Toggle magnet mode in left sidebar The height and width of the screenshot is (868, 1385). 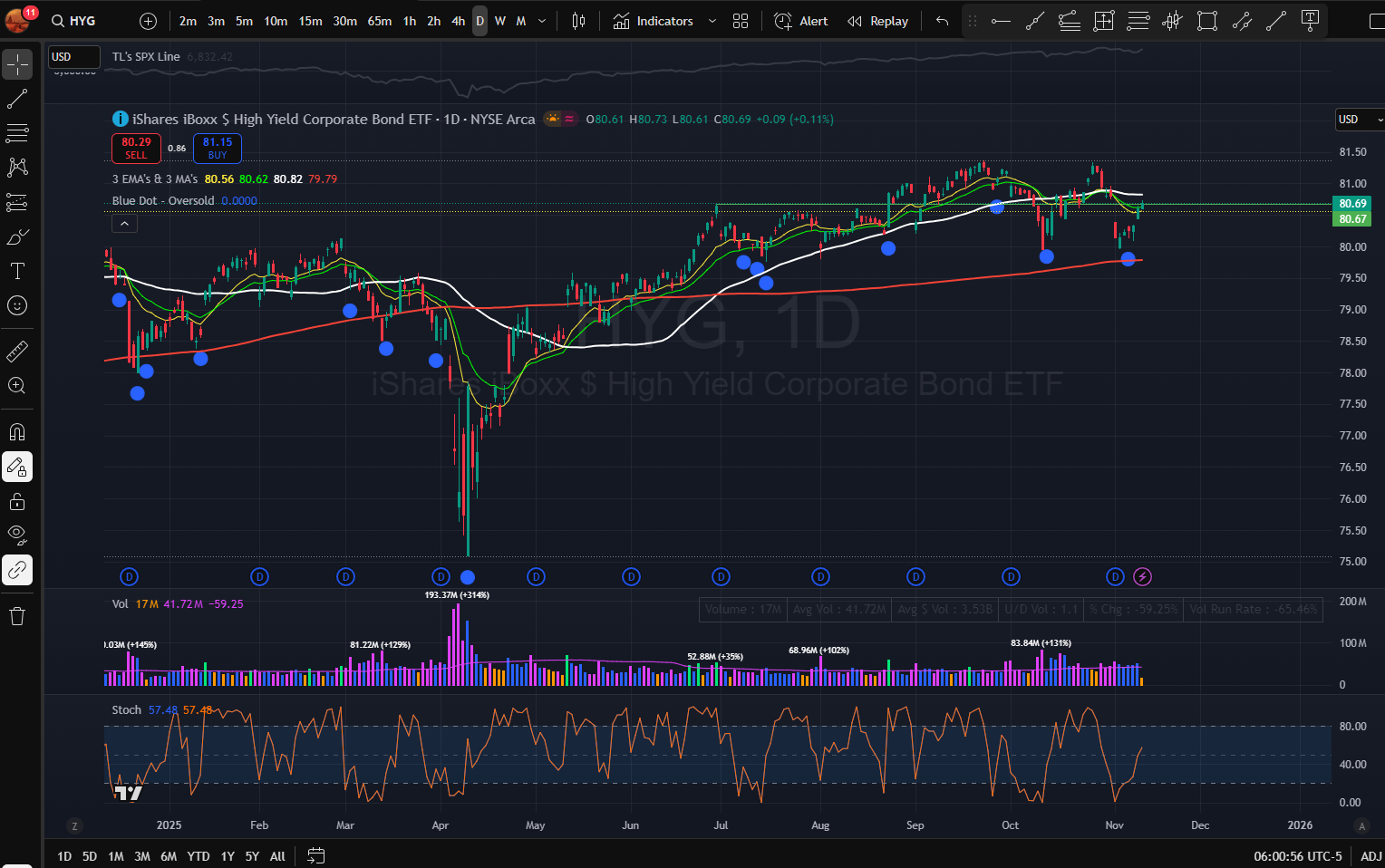17,432
